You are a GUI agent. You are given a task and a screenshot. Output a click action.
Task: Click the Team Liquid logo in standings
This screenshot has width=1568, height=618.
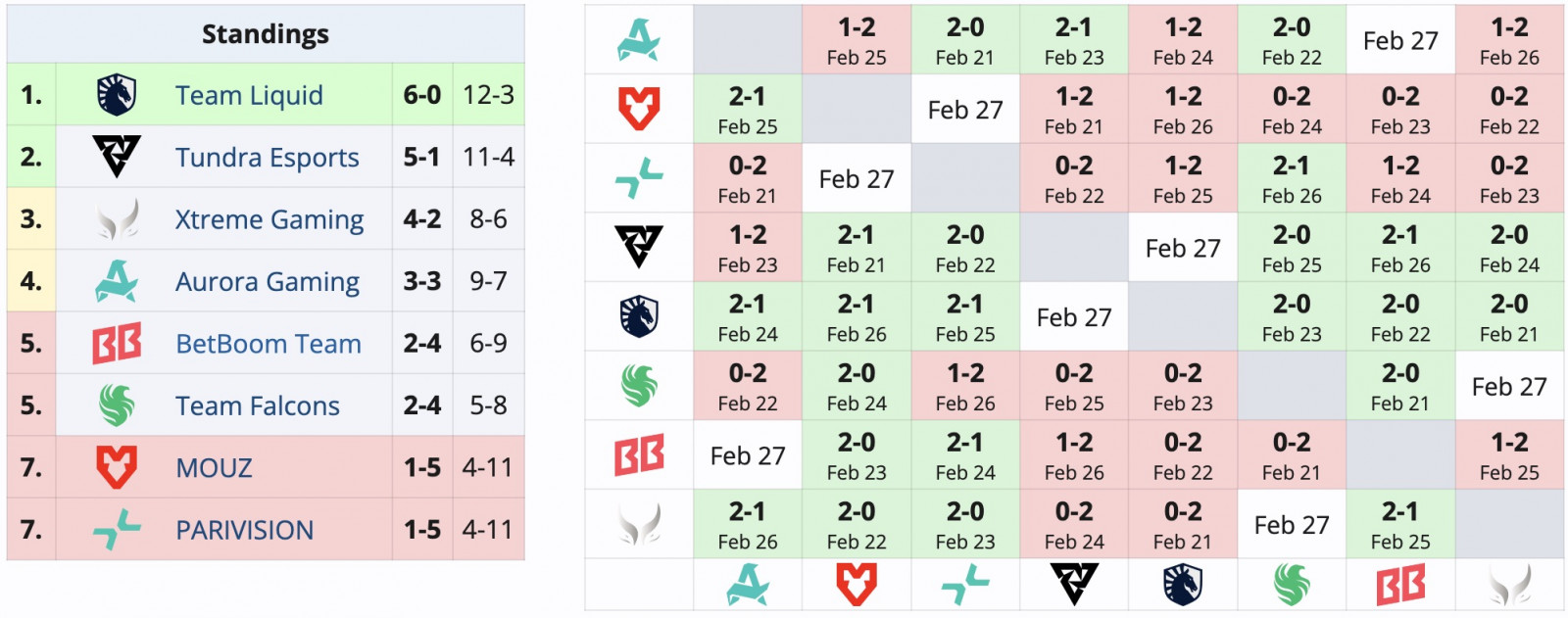pyautogui.click(x=117, y=95)
